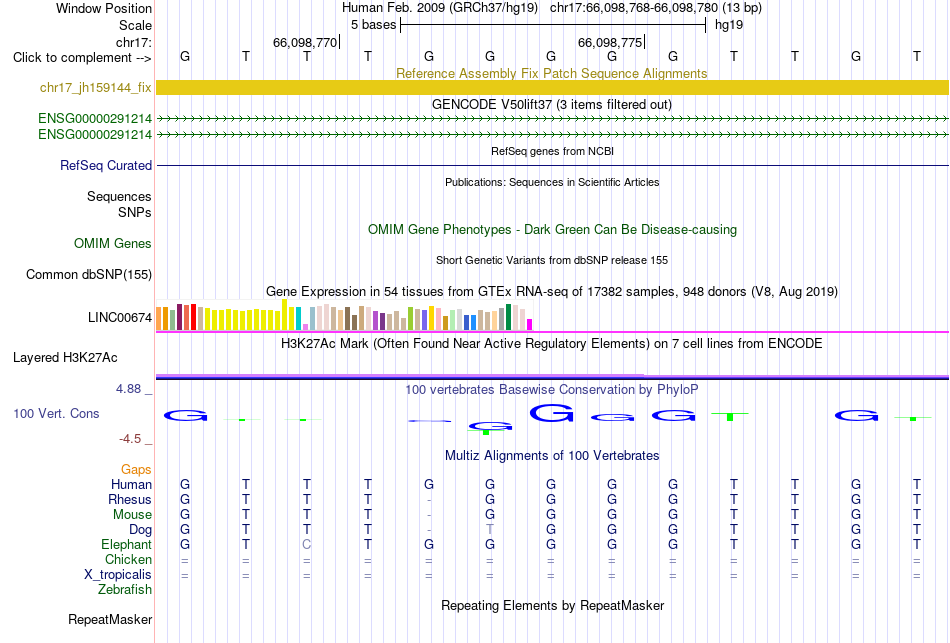Open the GTEx Gene Expression track title
The image size is (950, 643).
coord(552,292)
